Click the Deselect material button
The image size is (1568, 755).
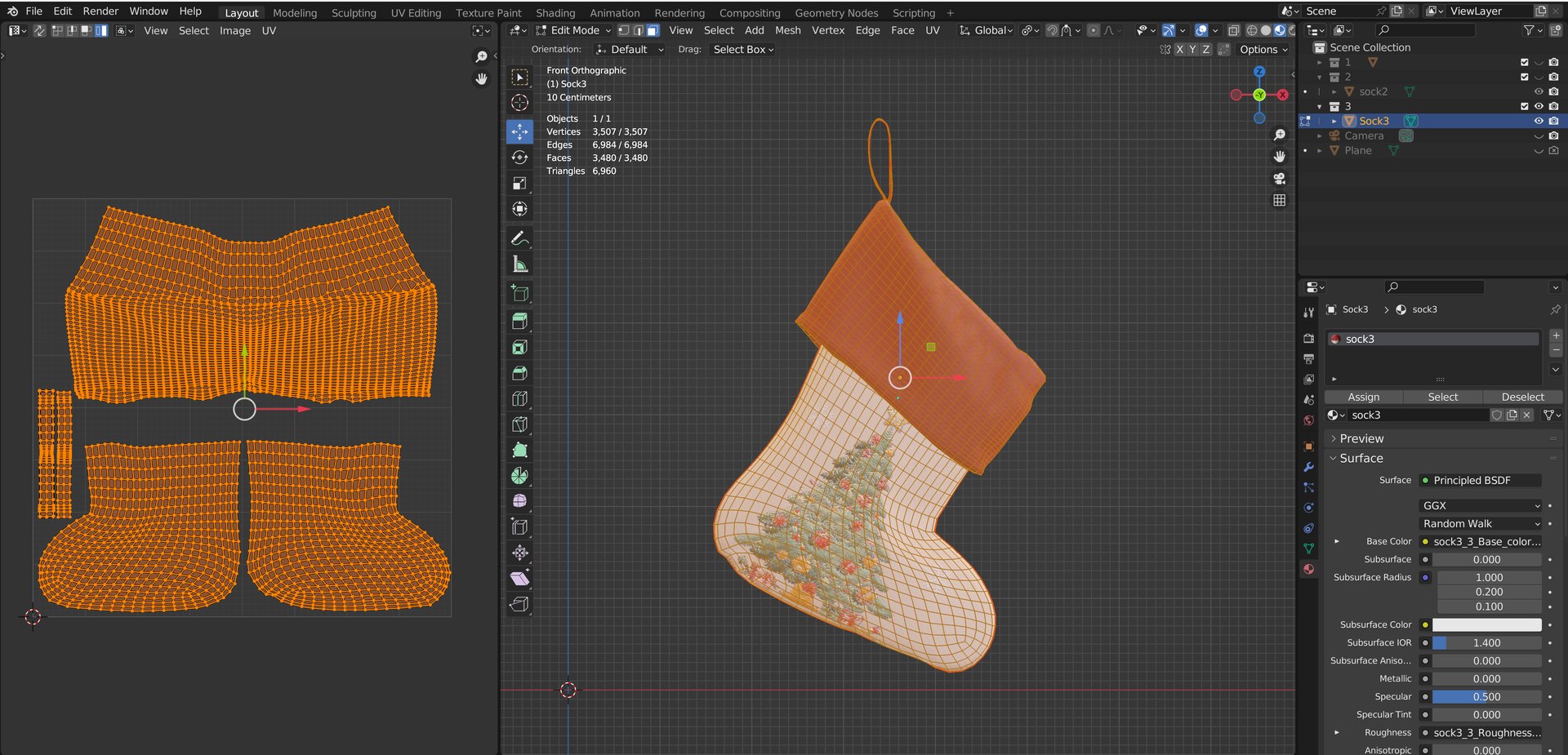click(x=1522, y=397)
